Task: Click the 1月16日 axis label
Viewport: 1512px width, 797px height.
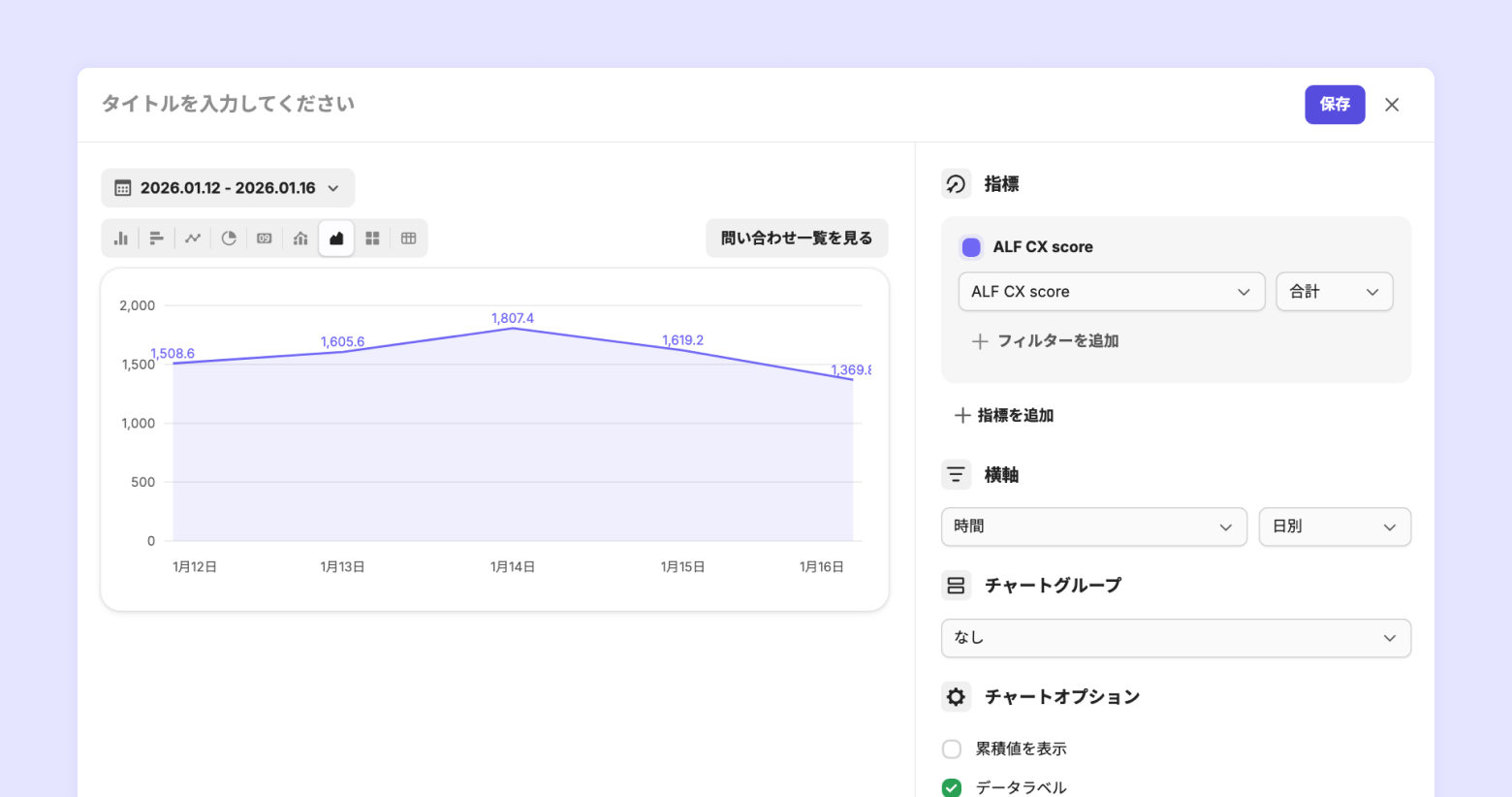Action: click(x=822, y=566)
